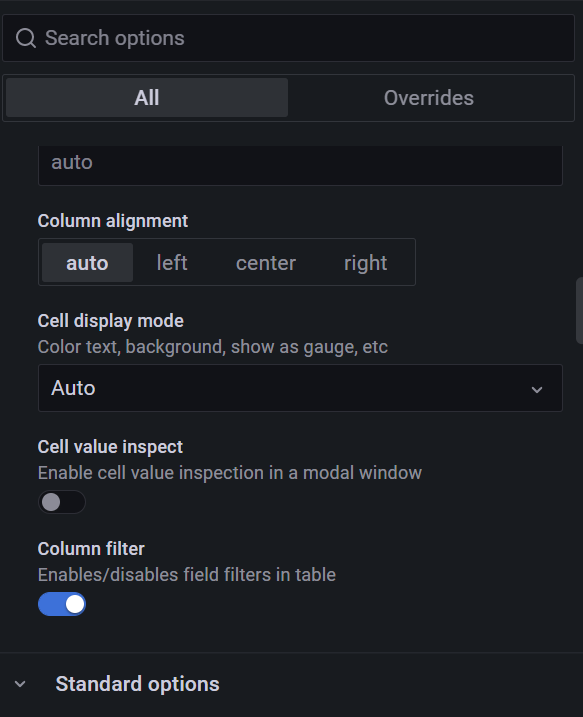Click the Column filter label text
The height and width of the screenshot is (717, 583).
91,549
